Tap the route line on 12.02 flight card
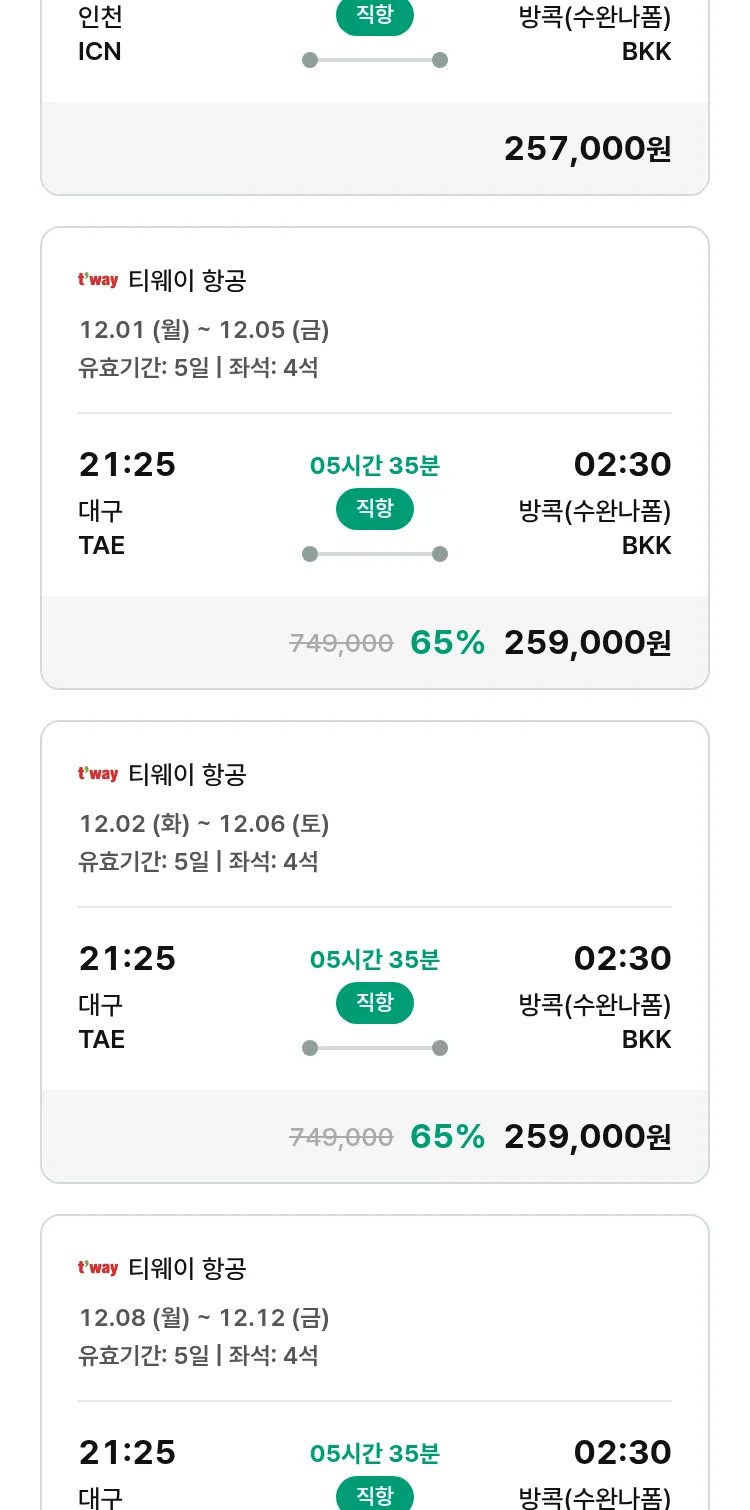This screenshot has height=1510, width=750. tap(375, 1048)
